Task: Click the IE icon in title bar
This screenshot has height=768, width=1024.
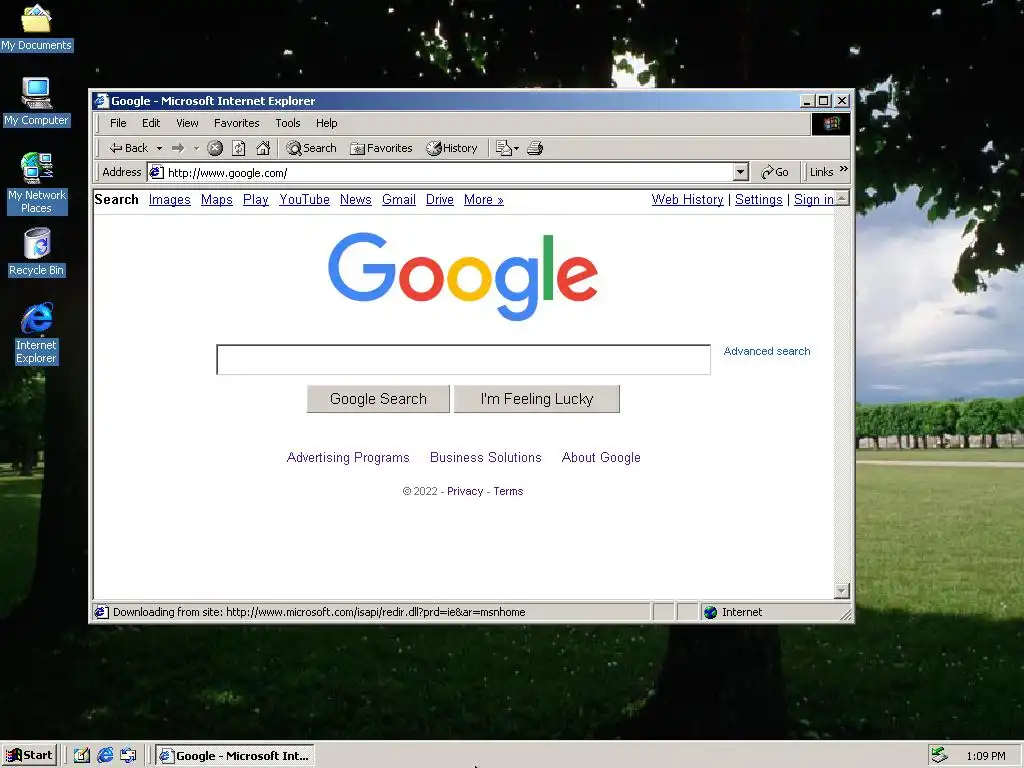Action: coord(101,101)
